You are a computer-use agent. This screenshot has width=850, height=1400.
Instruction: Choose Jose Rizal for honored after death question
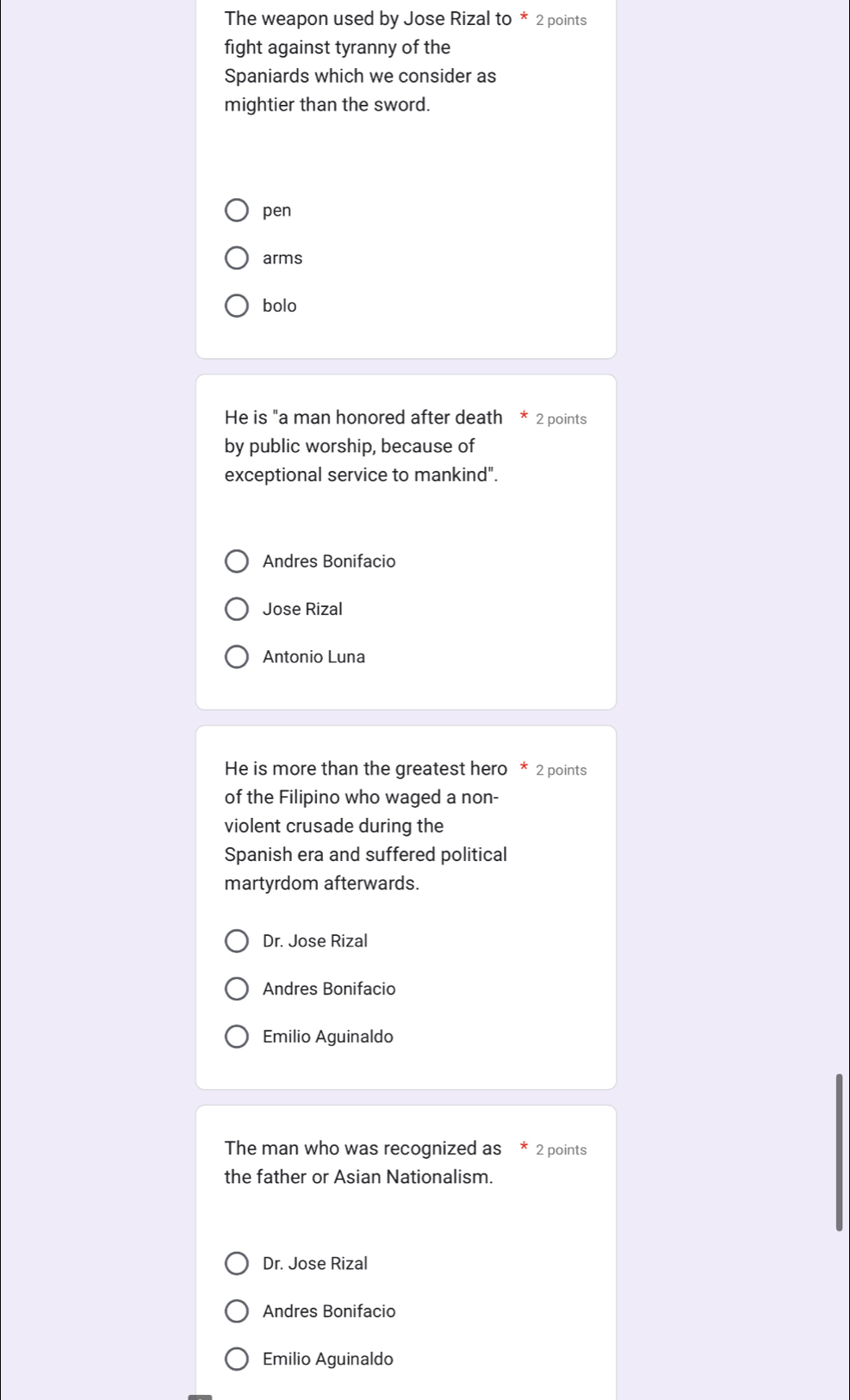point(237,610)
